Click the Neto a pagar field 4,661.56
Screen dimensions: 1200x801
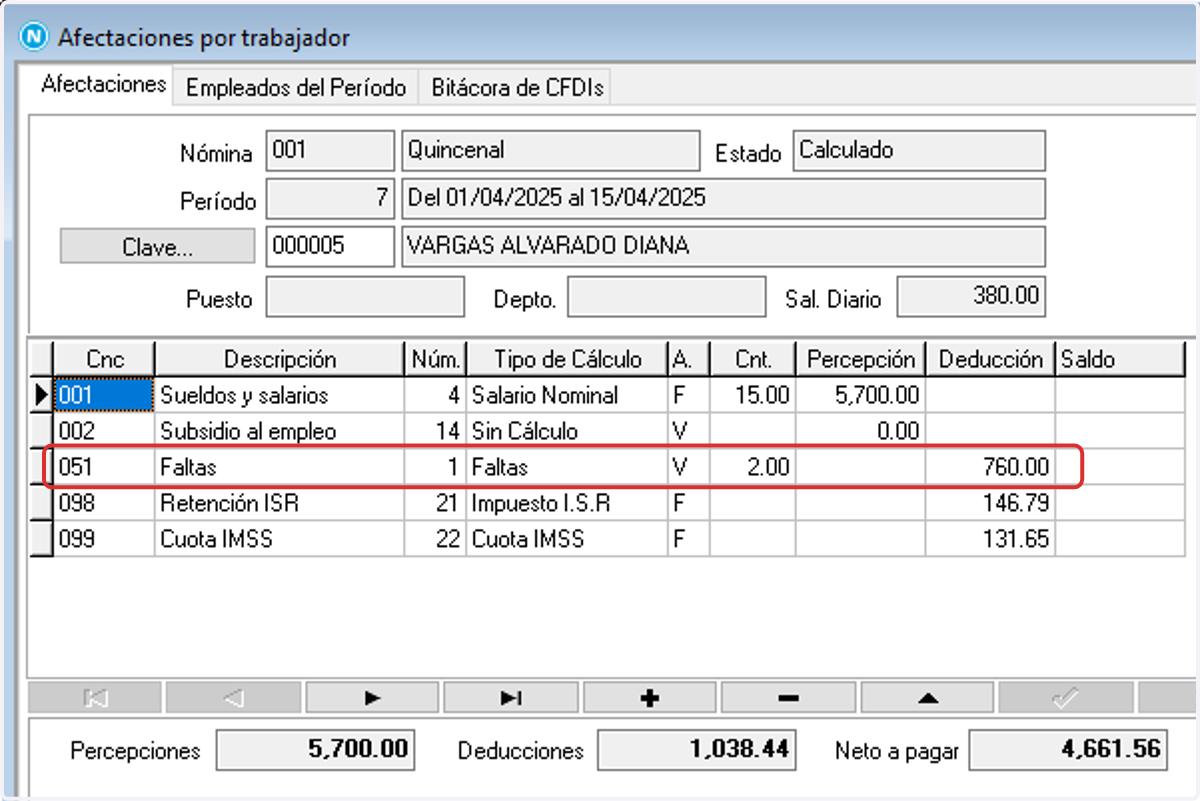point(1068,750)
